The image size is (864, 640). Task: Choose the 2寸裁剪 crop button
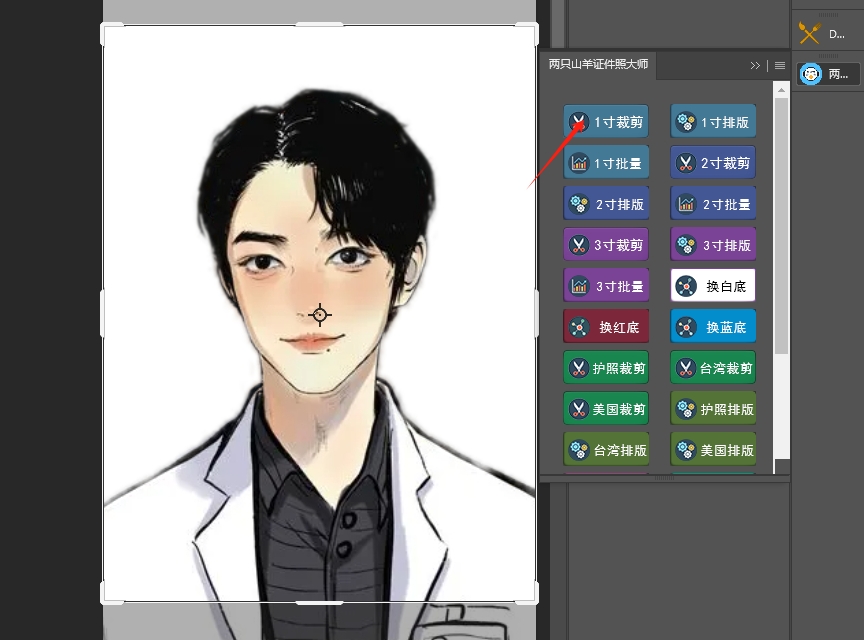(x=712, y=163)
